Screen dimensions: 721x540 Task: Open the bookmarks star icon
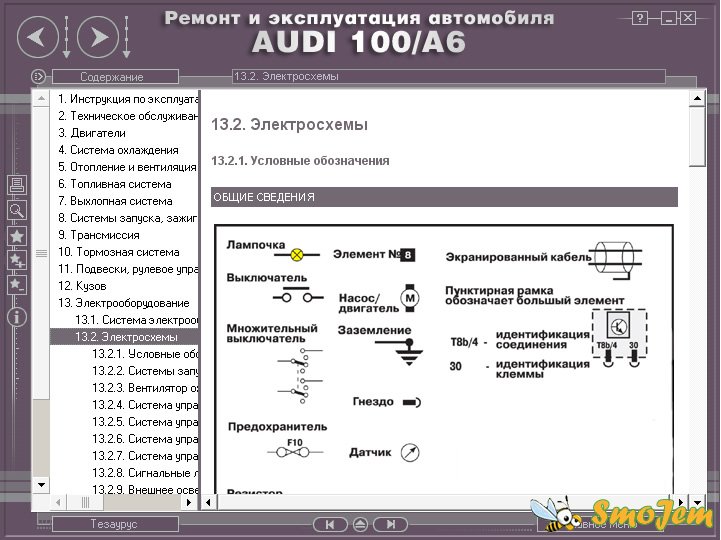click(17, 236)
